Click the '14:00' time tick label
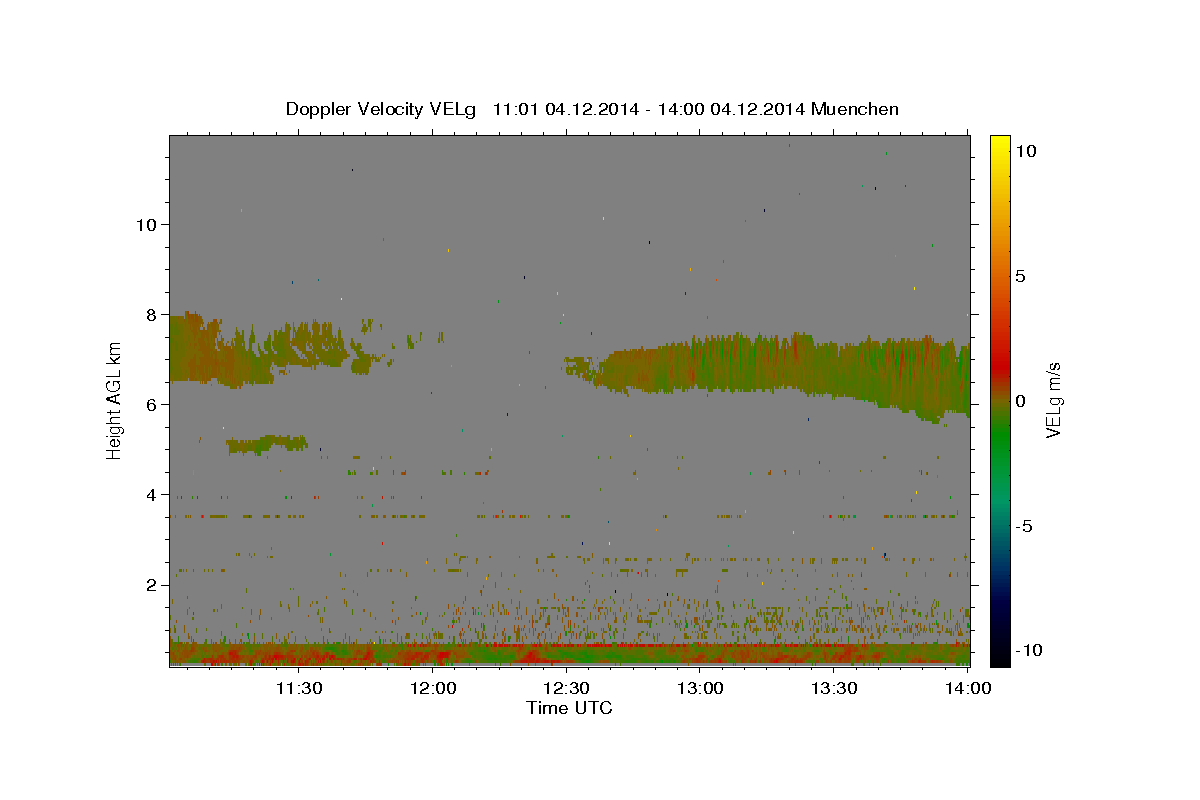This screenshot has width=1200, height=800. point(968,688)
